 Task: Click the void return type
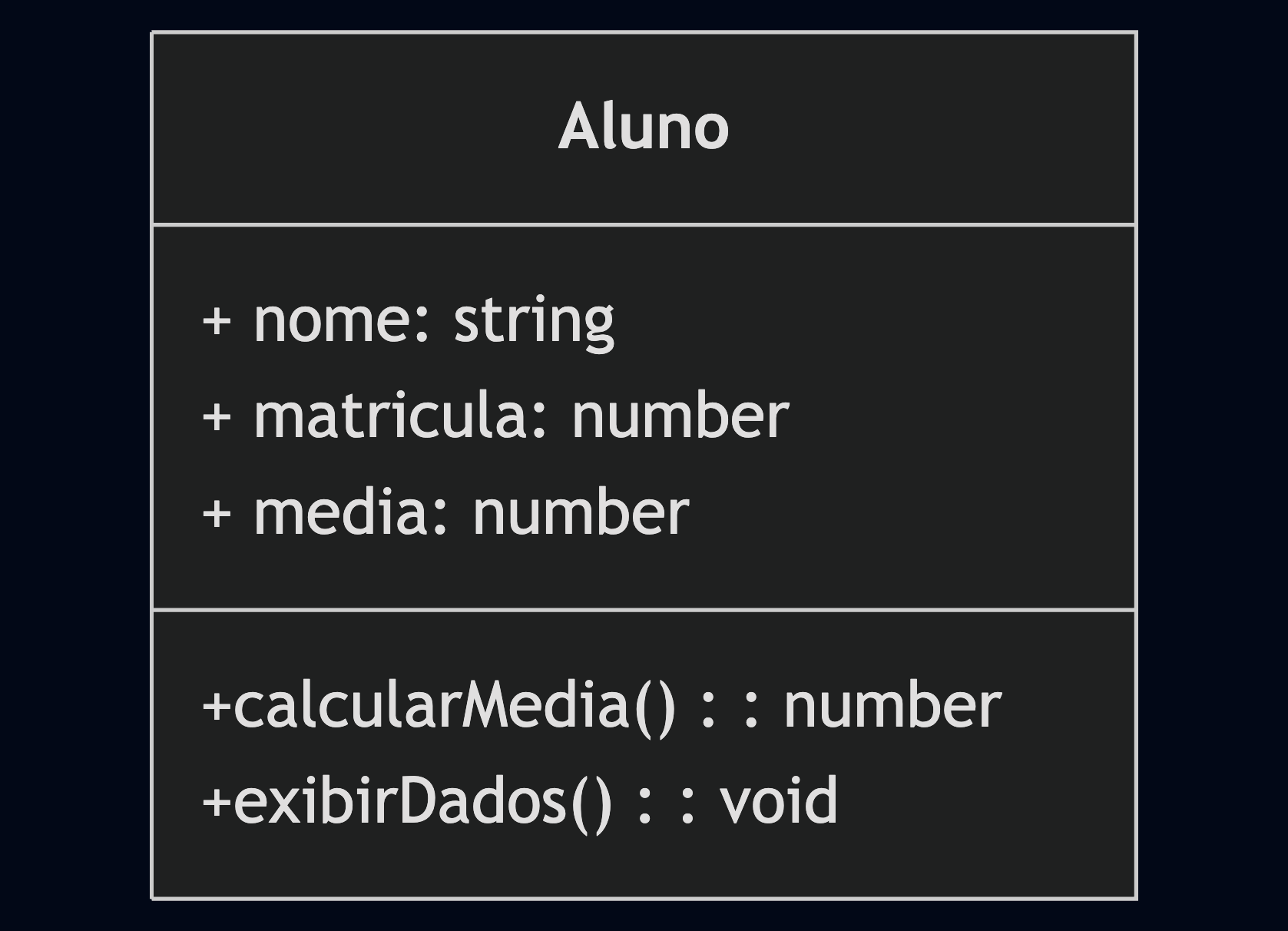[778, 801]
